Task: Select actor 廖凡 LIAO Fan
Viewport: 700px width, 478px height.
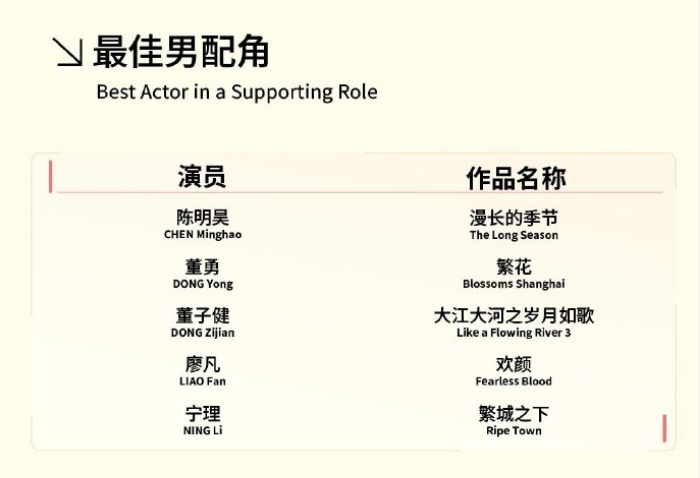Action: pyautogui.click(x=203, y=371)
